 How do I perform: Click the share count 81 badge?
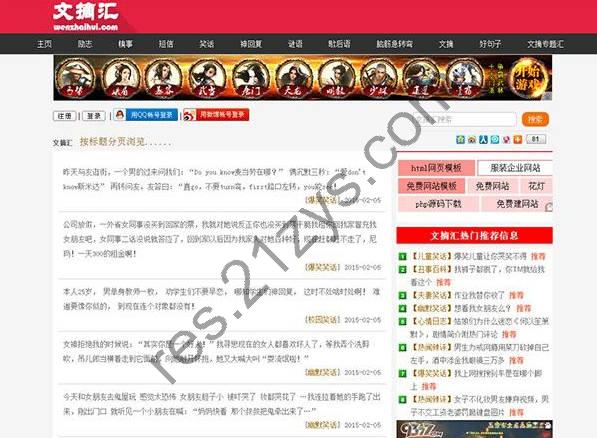(536, 139)
